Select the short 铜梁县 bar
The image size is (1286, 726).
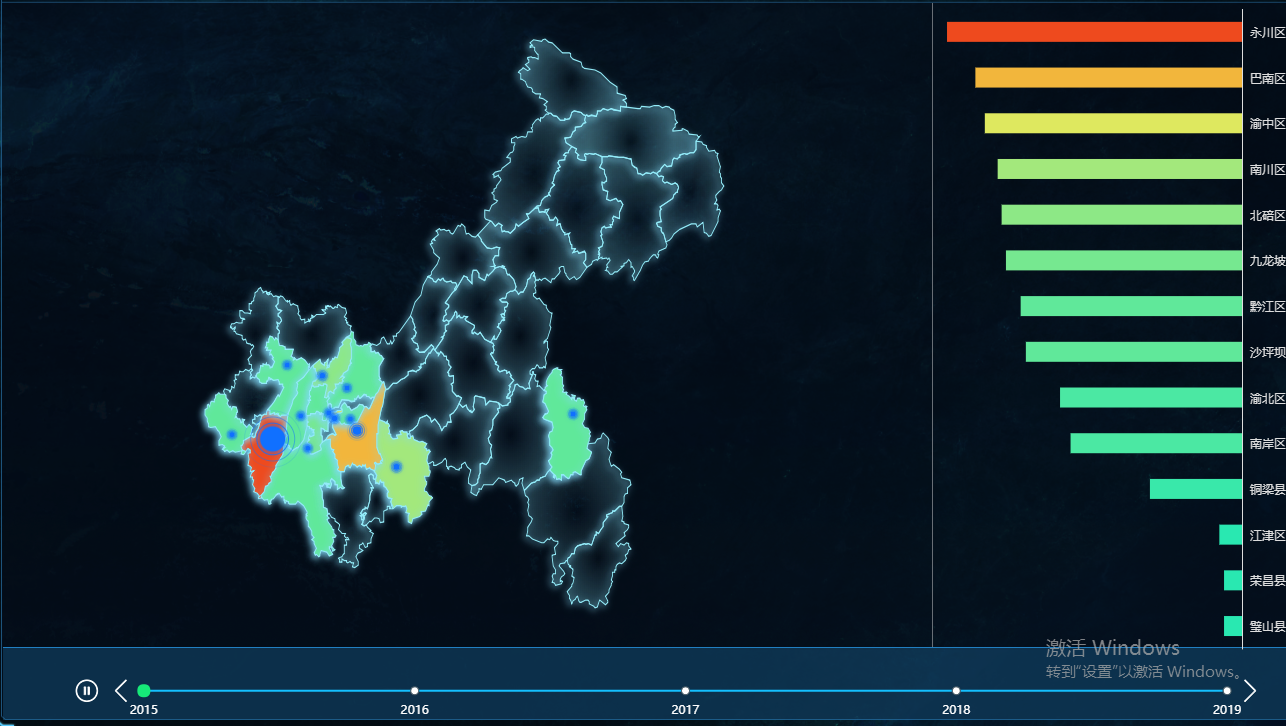click(x=1194, y=489)
